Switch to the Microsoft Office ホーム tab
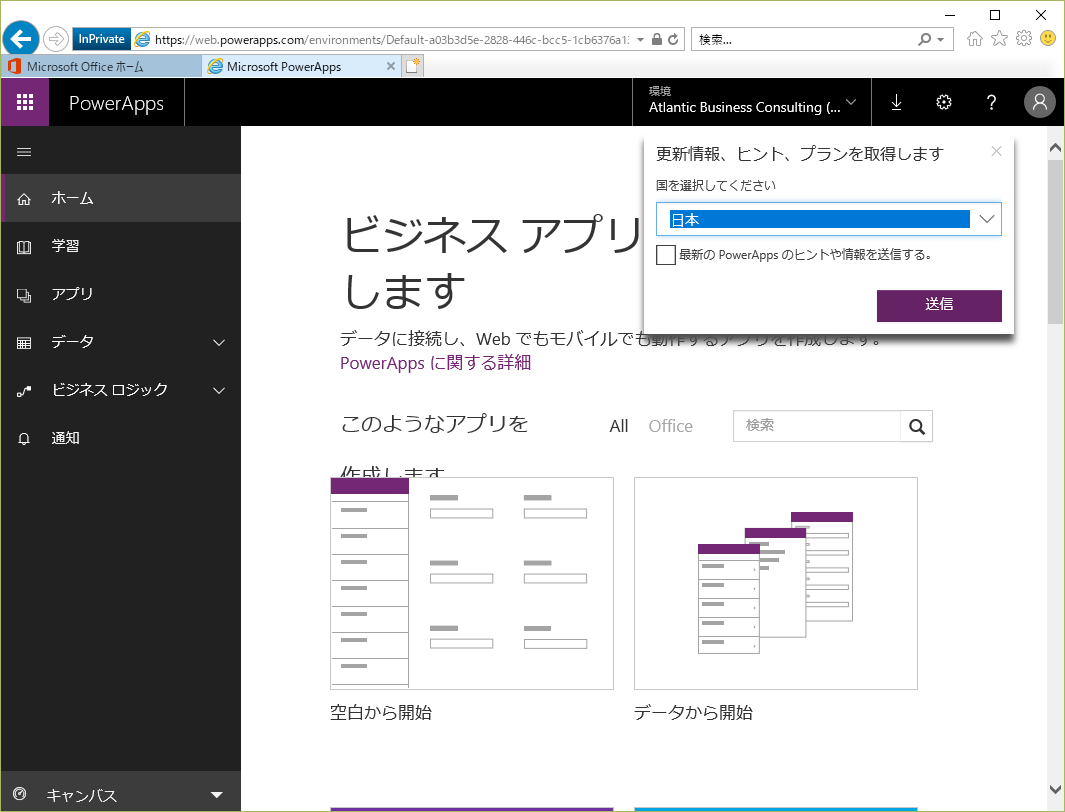This screenshot has height=812, width=1065. (102, 66)
